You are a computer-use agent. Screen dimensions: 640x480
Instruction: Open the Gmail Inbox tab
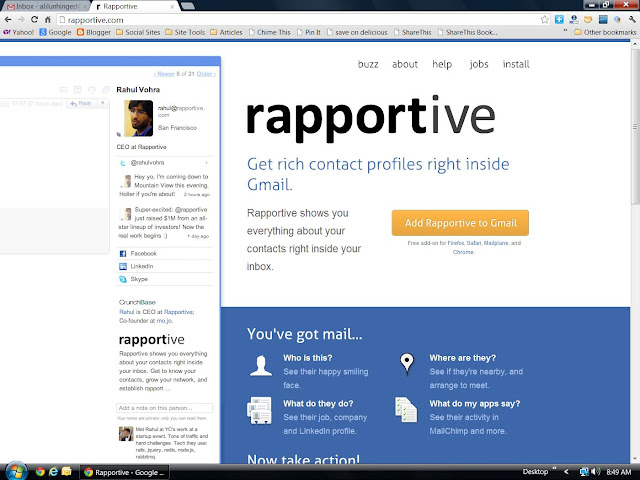[x=45, y=7]
